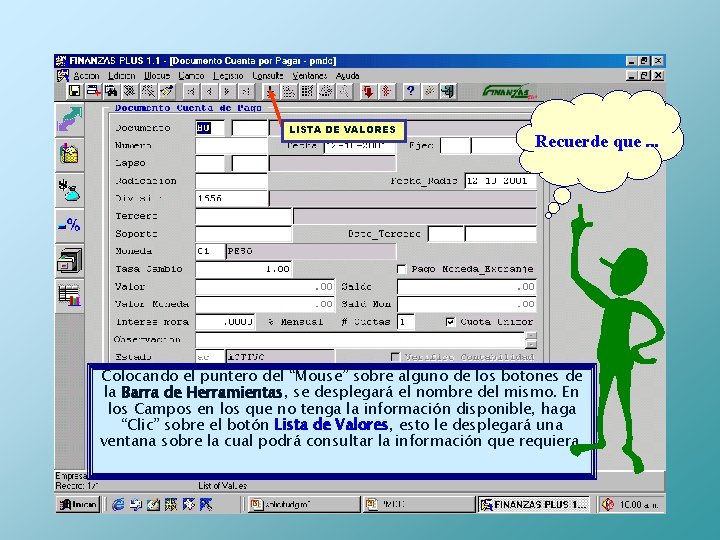Click the Numero input field
This screenshot has height=540, width=720.
click(231, 146)
